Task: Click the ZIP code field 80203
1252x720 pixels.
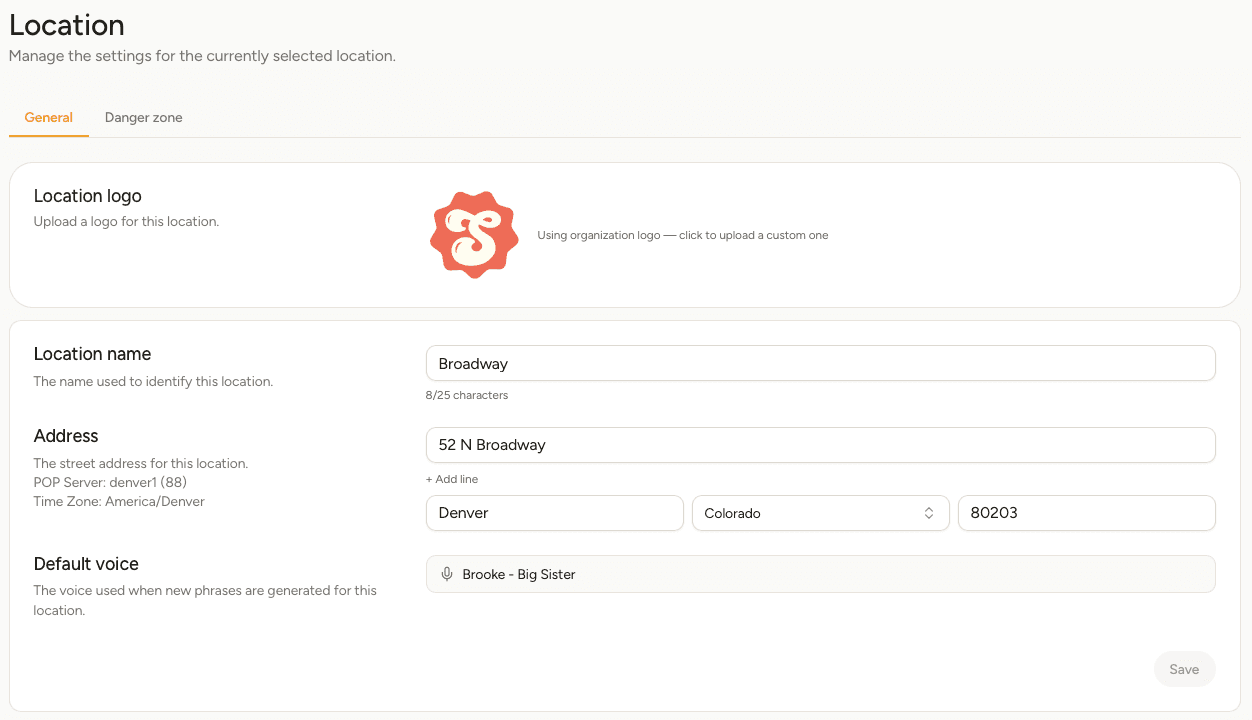Action: (1086, 513)
